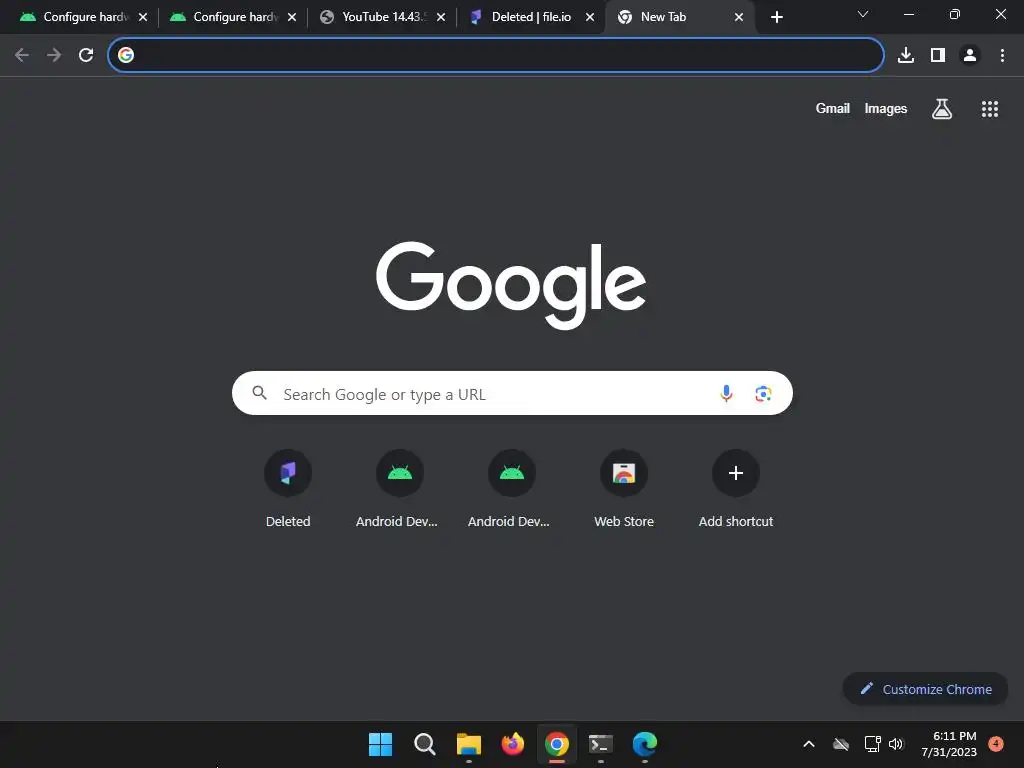This screenshot has width=1024, height=768.
Task: Click Chrome icon in taskbar
Action: [556, 744]
